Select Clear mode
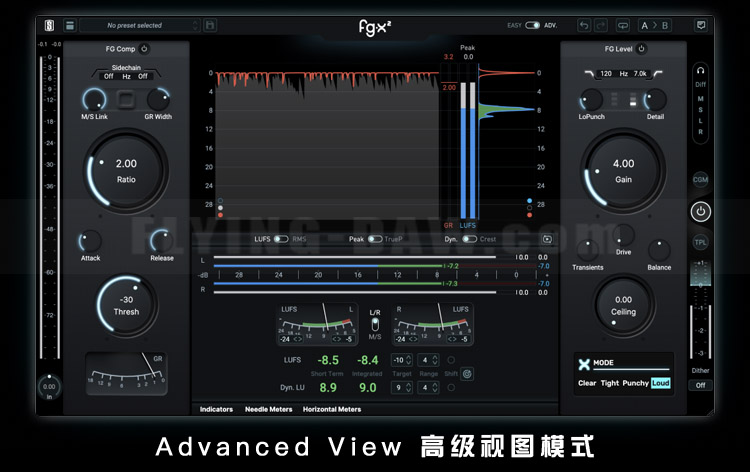The height and width of the screenshot is (472, 750). [587, 383]
